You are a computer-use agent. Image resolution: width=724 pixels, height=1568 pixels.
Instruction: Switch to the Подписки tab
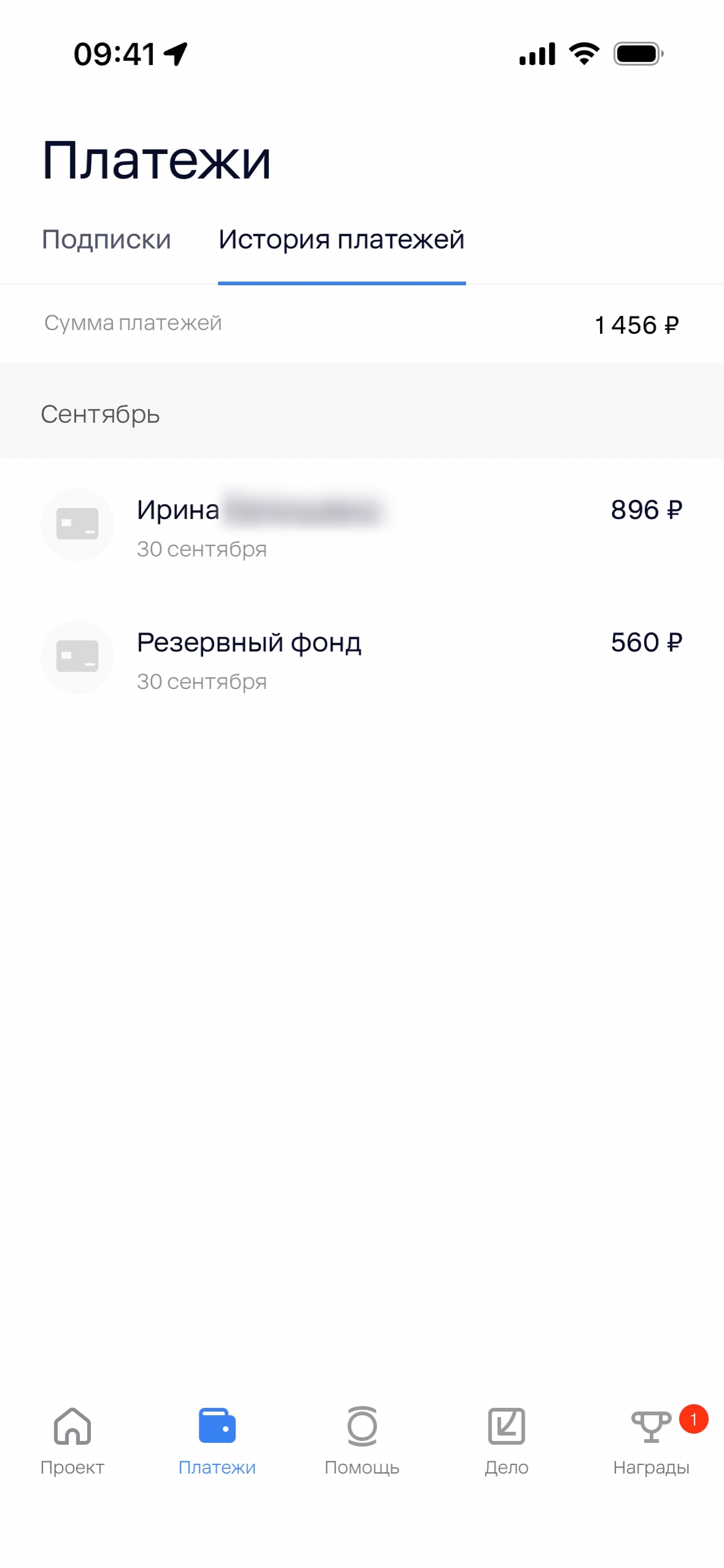coord(106,239)
